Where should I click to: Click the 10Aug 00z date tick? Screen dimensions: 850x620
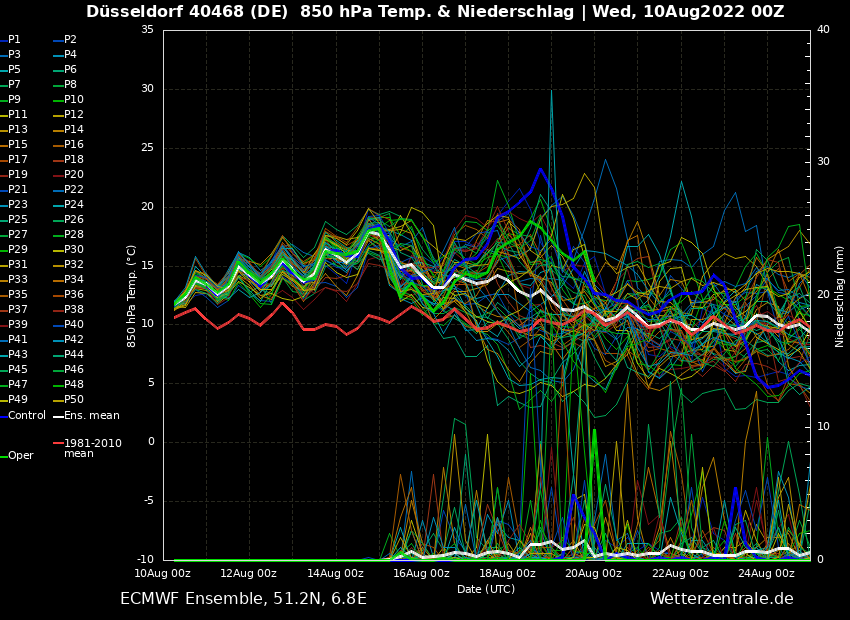[x=163, y=573]
